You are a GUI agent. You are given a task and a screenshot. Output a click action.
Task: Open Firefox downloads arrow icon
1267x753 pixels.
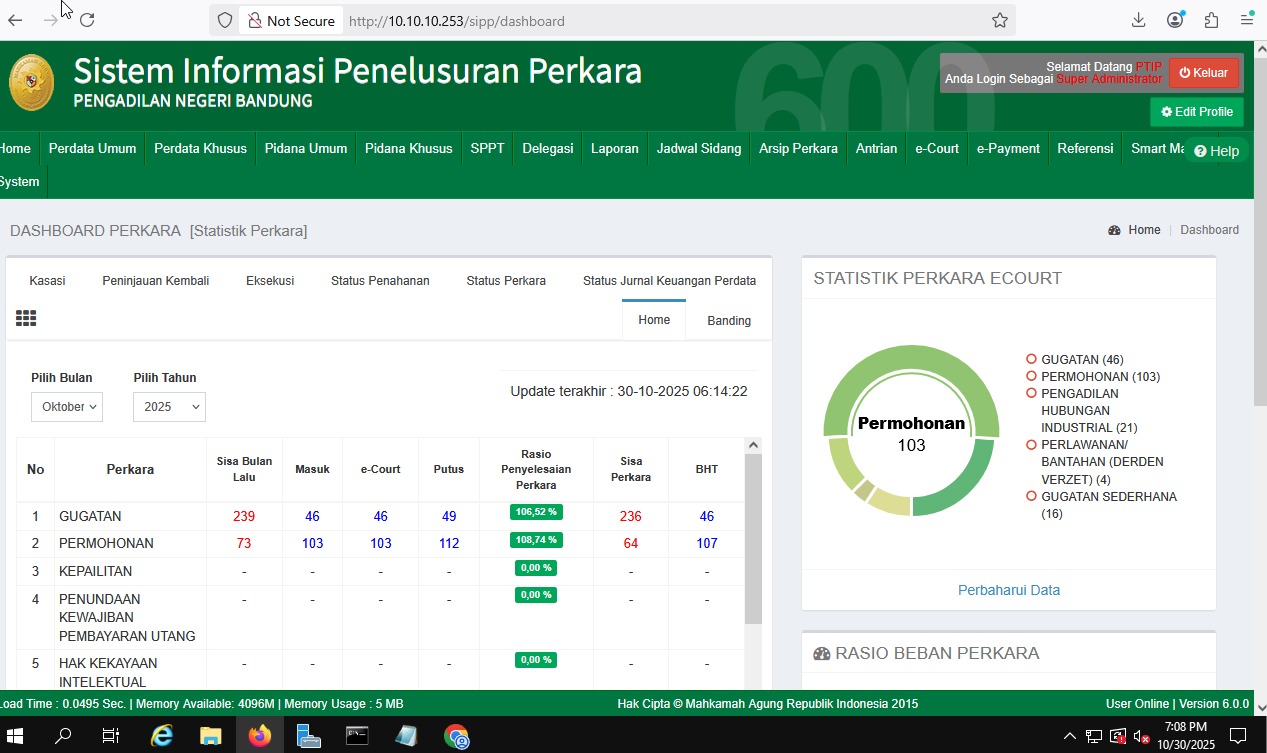point(1138,20)
